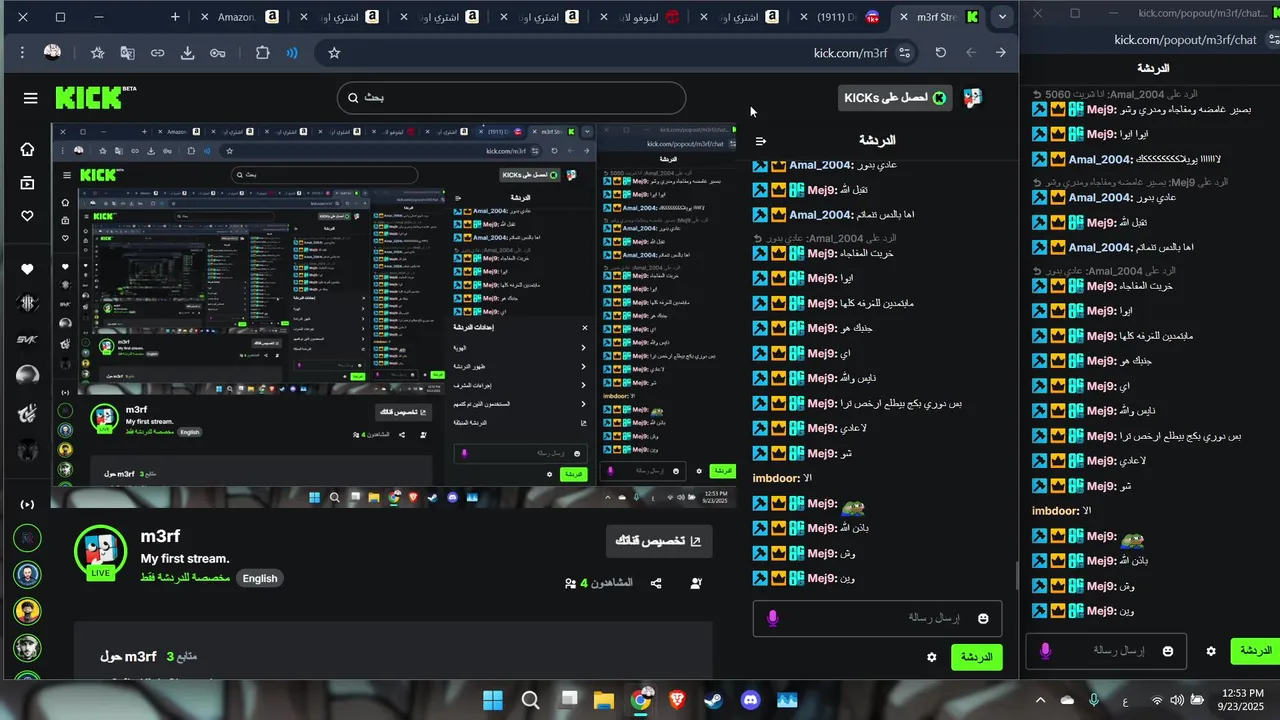Open chat settings gear on main Kick page
This screenshot has width=1280, height=720.
click(x=932, y=657)
